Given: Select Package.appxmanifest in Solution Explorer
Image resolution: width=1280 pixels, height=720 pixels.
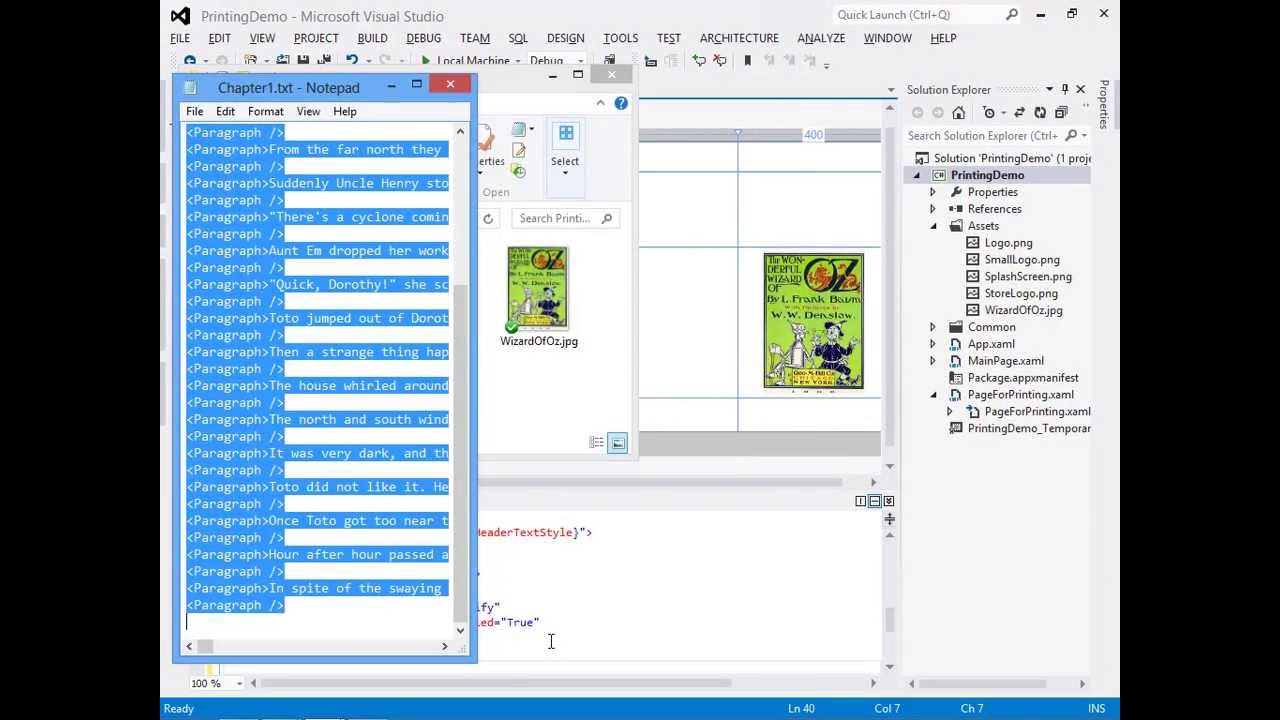Looking at the screenshot, I should [x=1023, y=378].
